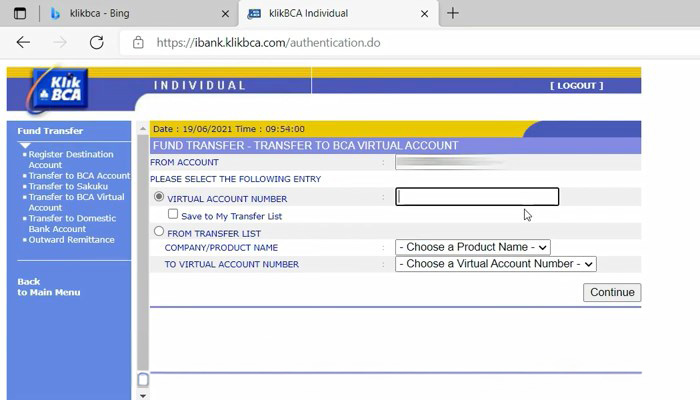Image resolution: width=700 pixels, height=400 pixels.
Task: Open Choose a Virtual Account Number dropdown
Action: pyautogui.click(x=496, y=264)
